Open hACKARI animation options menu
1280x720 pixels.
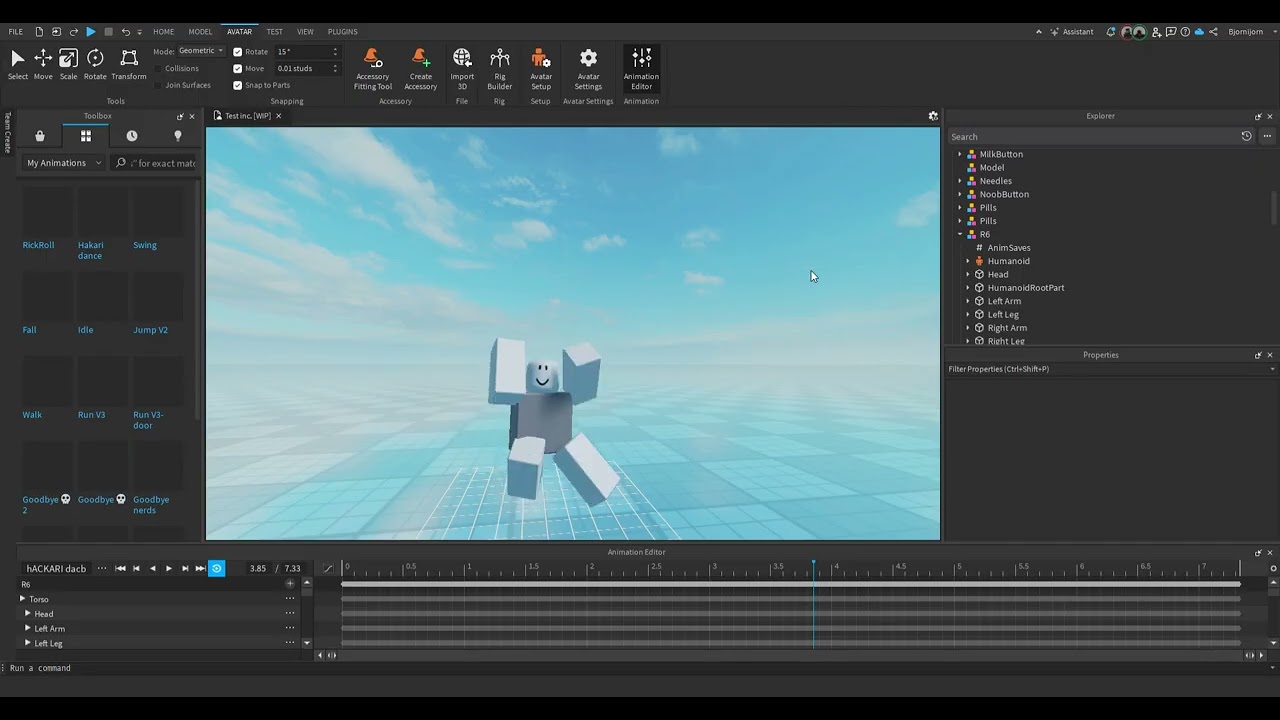click(x=102, y=568)
